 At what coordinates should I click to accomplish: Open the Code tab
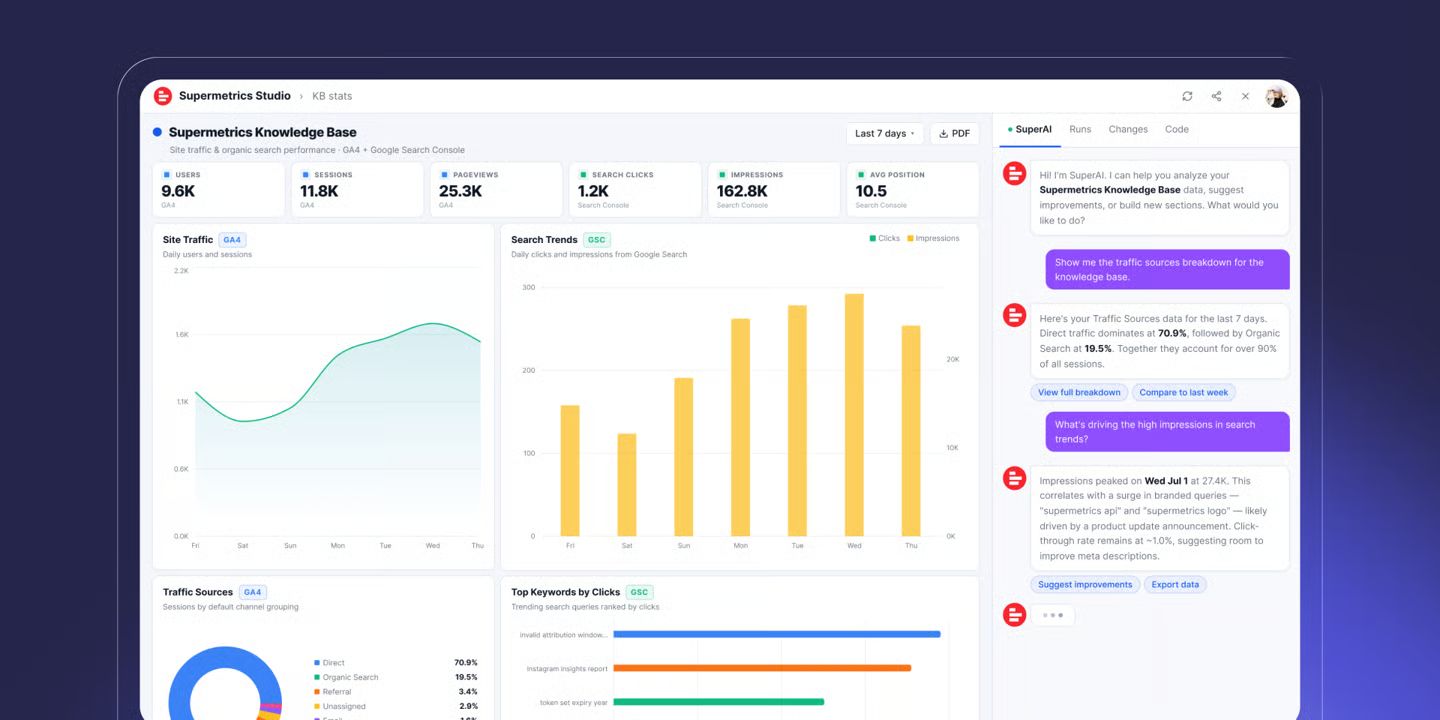(1177, 129)
